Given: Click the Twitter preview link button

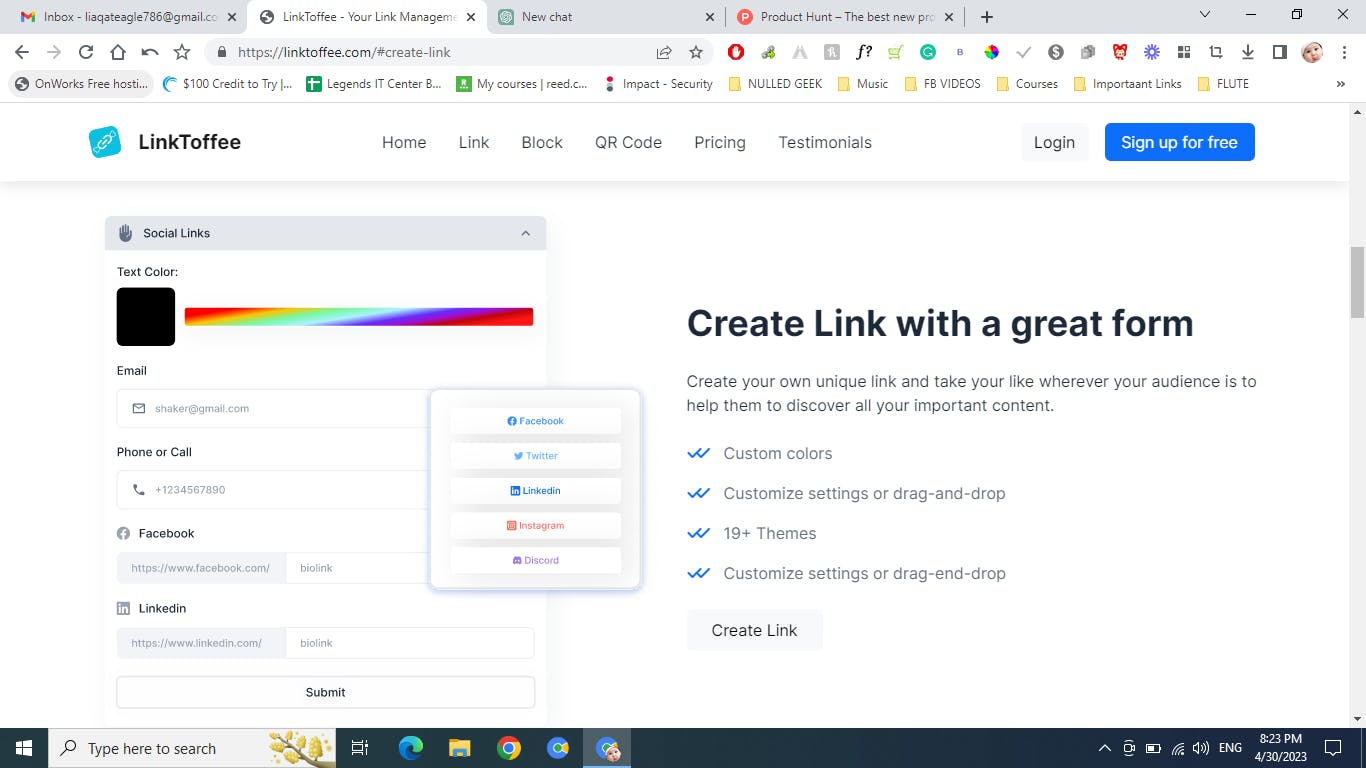Looking at the screenshot, I should click(x=536, y=456).
